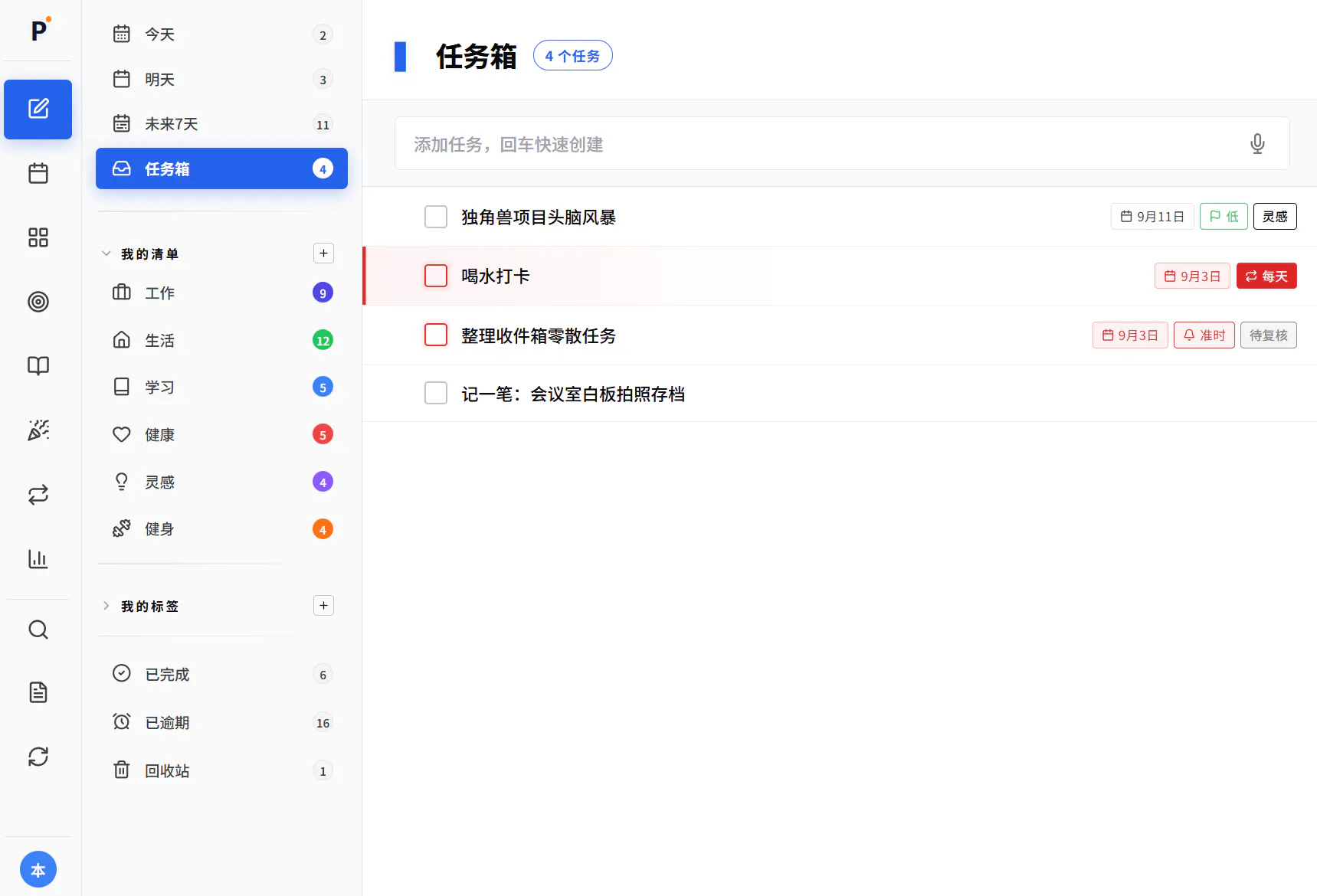Open the 已逾期 list

tap(222, 722)
